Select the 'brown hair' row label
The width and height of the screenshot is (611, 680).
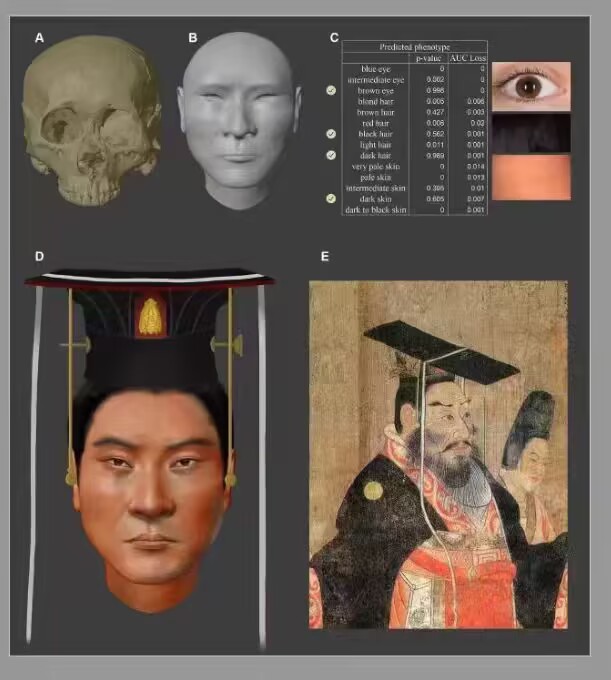click(376, 112)
